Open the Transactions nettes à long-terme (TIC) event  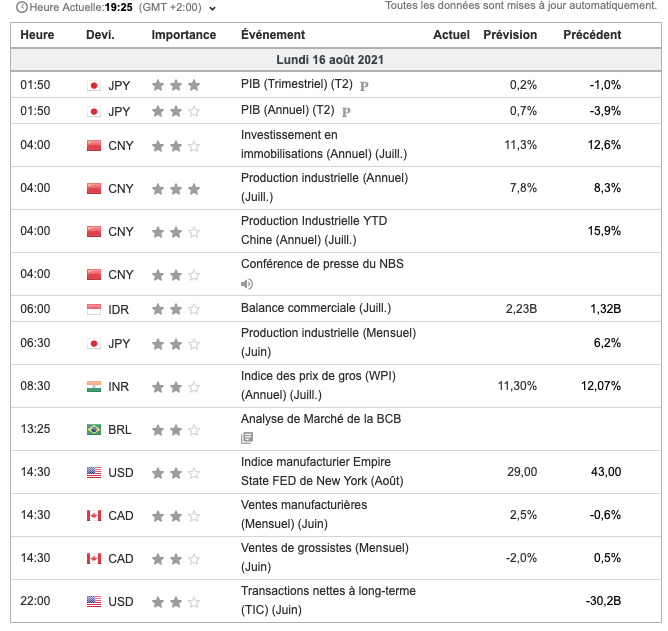pyautogui.click(x=328, y=591)
